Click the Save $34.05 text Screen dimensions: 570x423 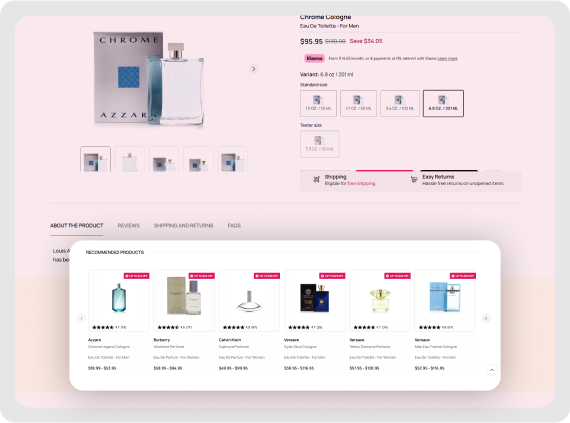pyautogui.click(x=366, y=41)
